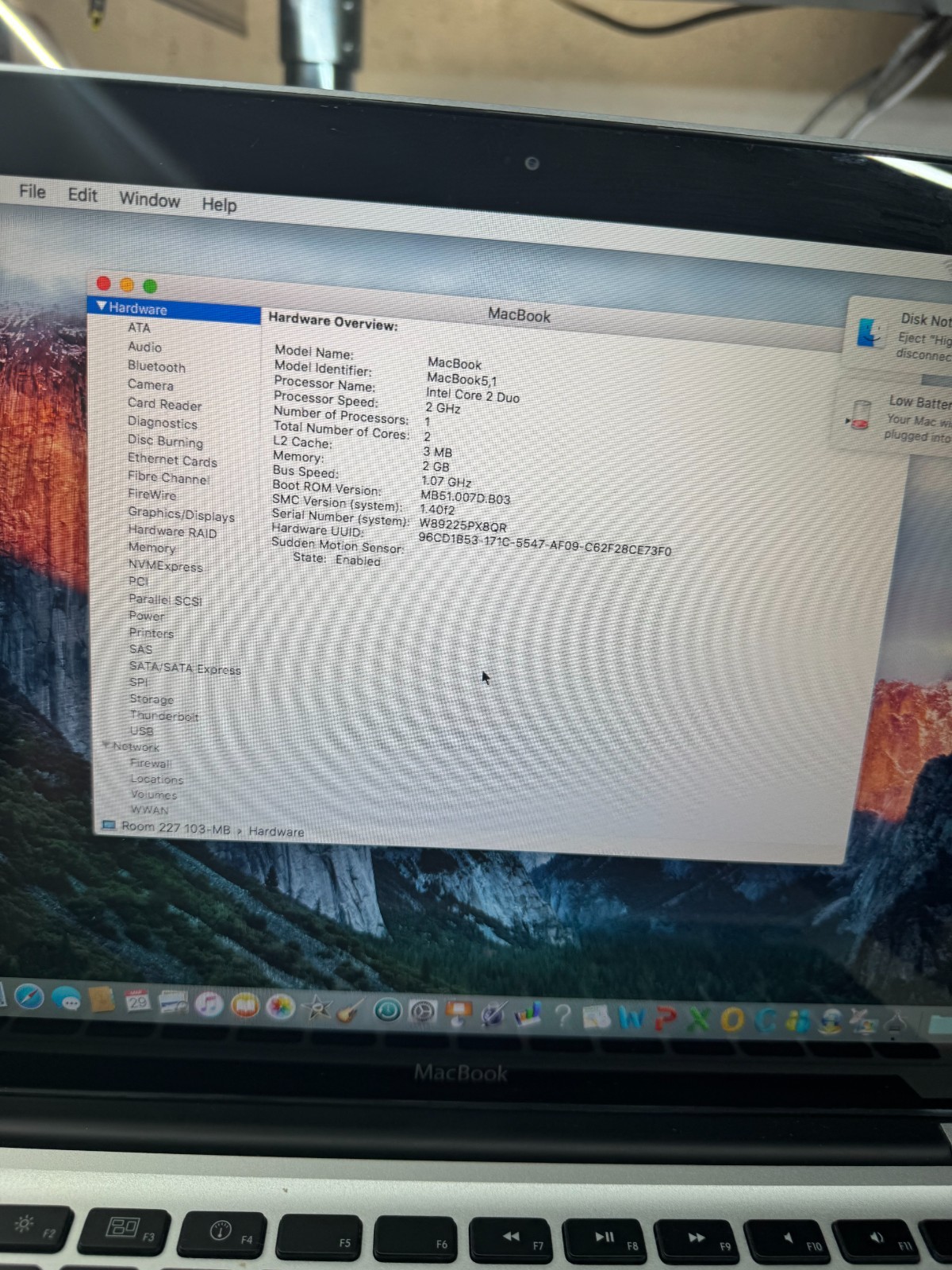Select Volumes under Network
This screenshot has width=952, height=1270.
[x=154, y=795]
